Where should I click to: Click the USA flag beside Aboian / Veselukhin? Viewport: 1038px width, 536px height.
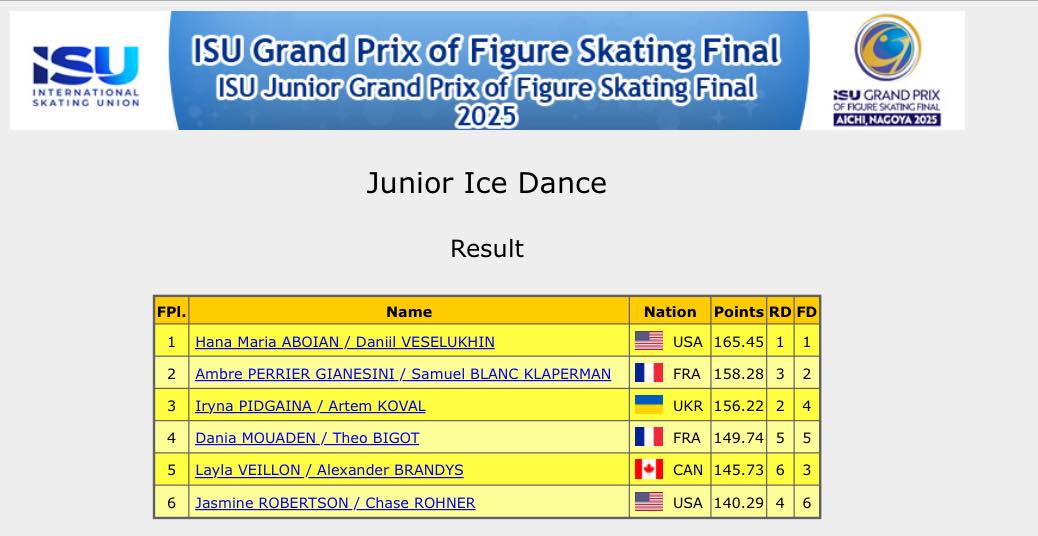pos(649,342)
